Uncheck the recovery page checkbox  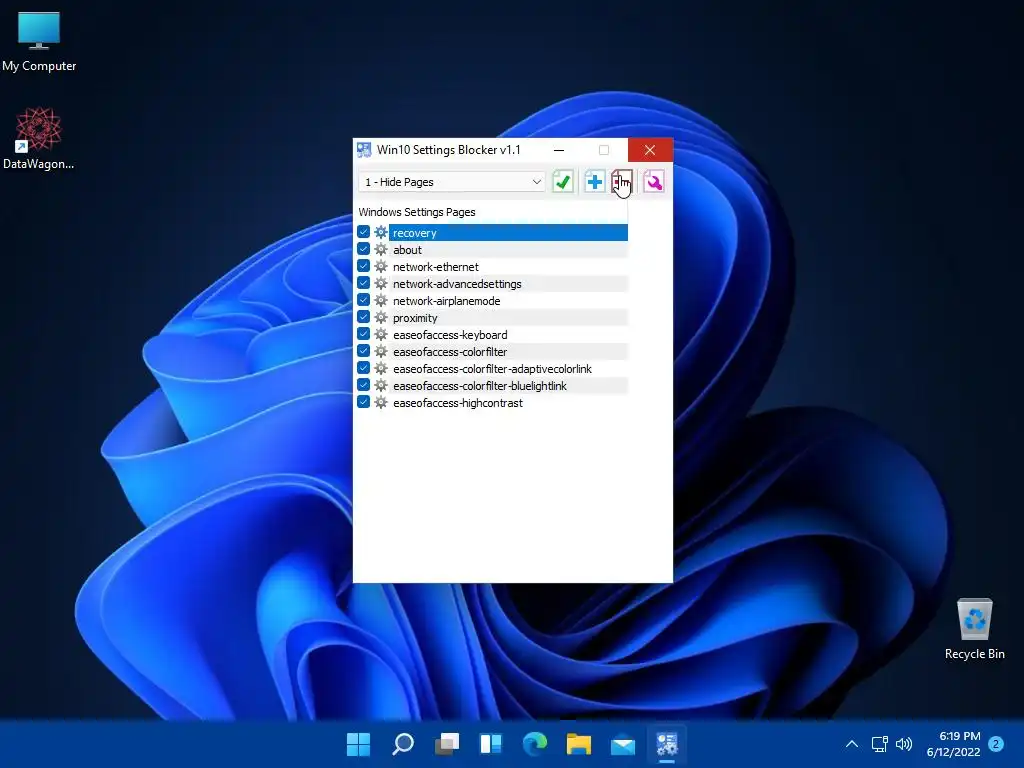(364, 232)
